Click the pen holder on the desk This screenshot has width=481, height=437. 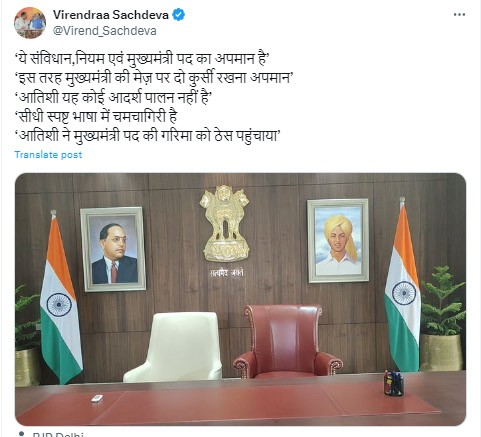pyautogui.click(x=393, y=383)
